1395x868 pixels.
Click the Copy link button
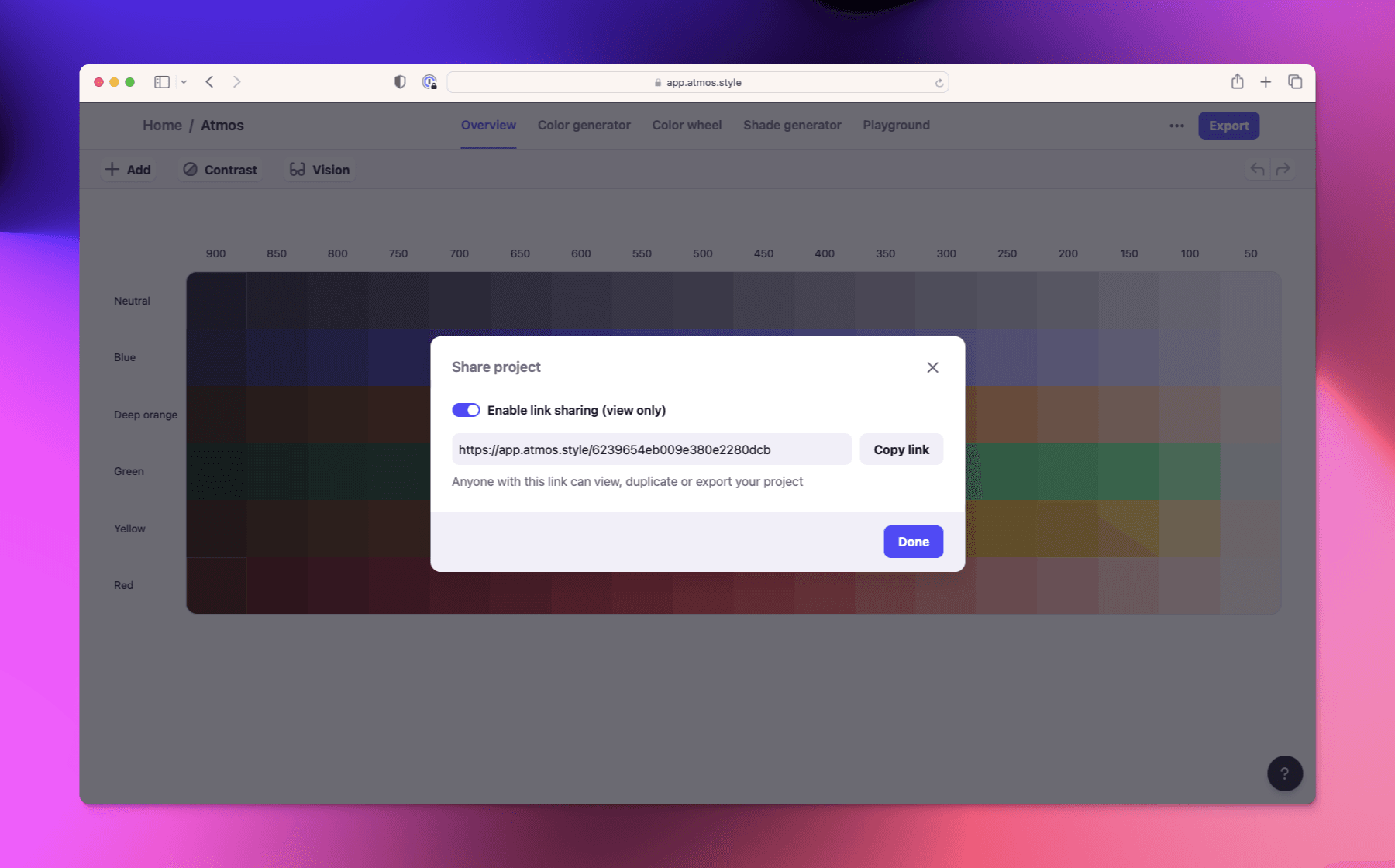[x=901, y=449]
